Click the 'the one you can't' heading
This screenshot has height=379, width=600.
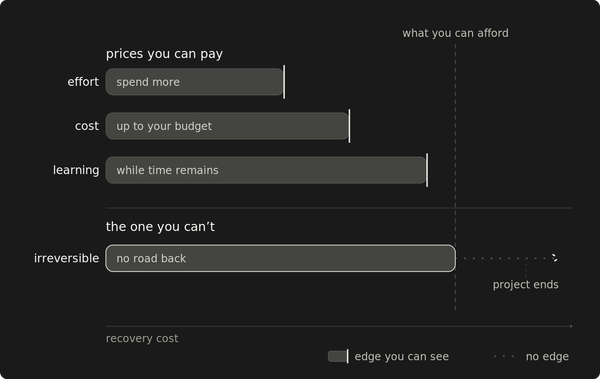click(160, 227)
